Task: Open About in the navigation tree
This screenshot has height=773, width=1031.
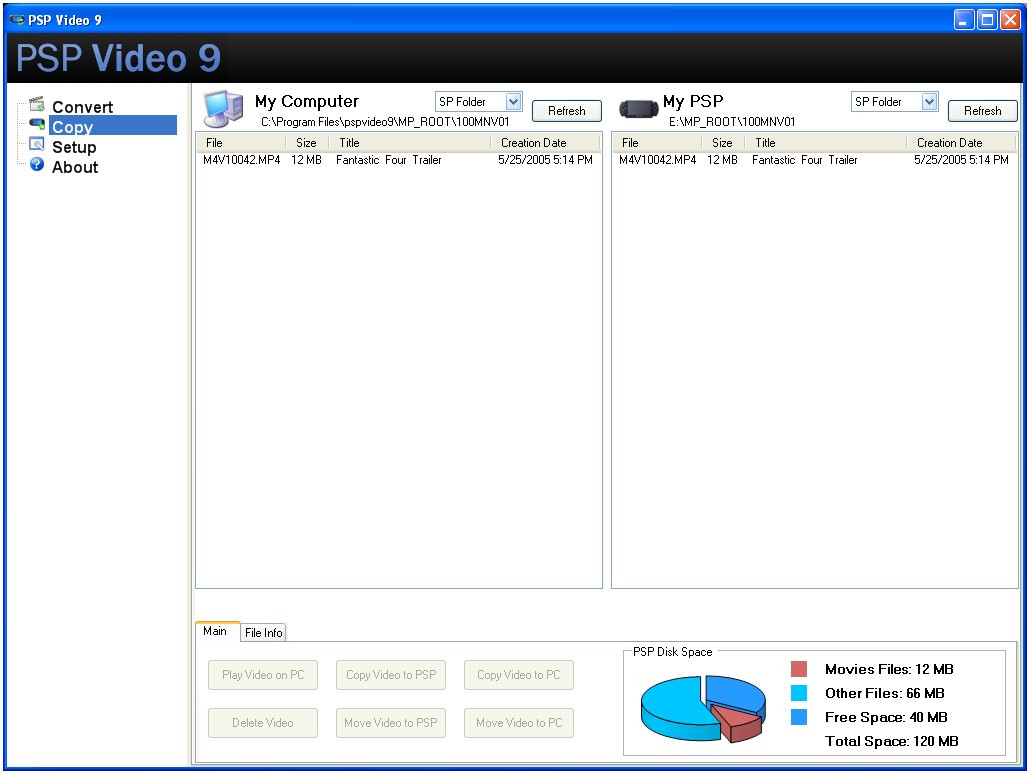Action: [x=75, y=167]
